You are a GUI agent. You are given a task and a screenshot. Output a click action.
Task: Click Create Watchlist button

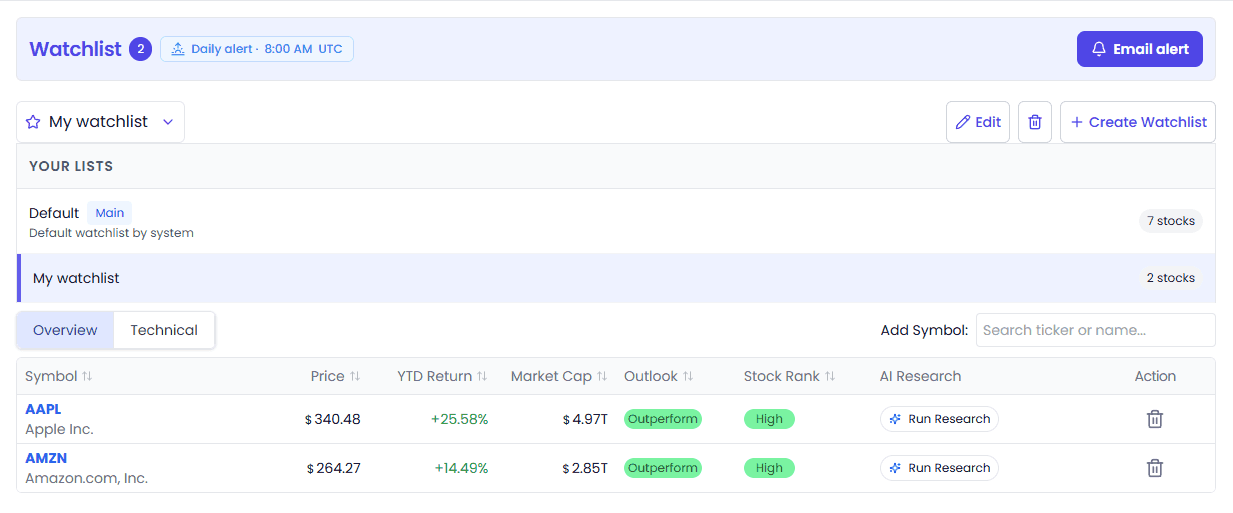click(1138, 122)
